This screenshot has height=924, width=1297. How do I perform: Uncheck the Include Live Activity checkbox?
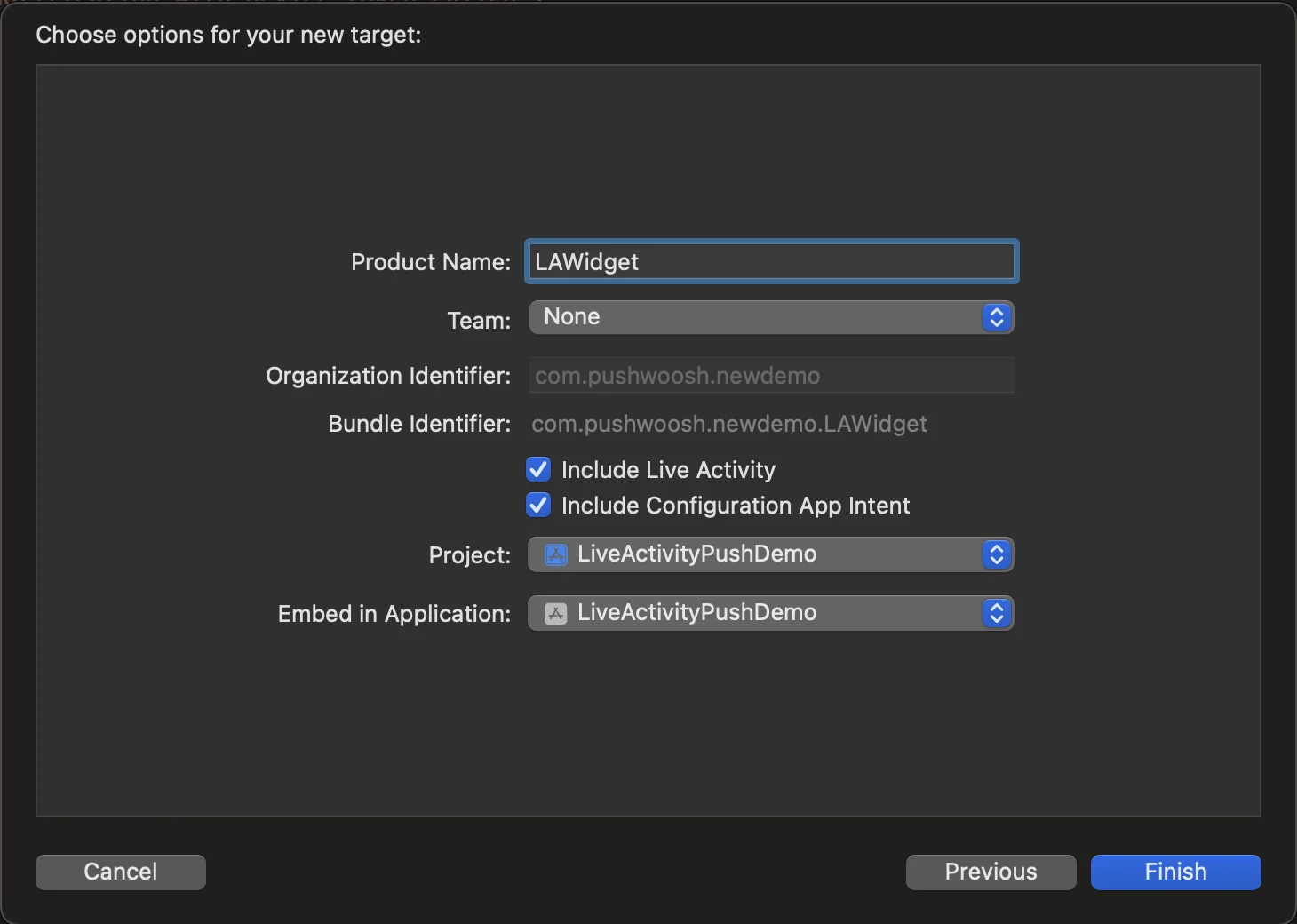coord(538,469)
